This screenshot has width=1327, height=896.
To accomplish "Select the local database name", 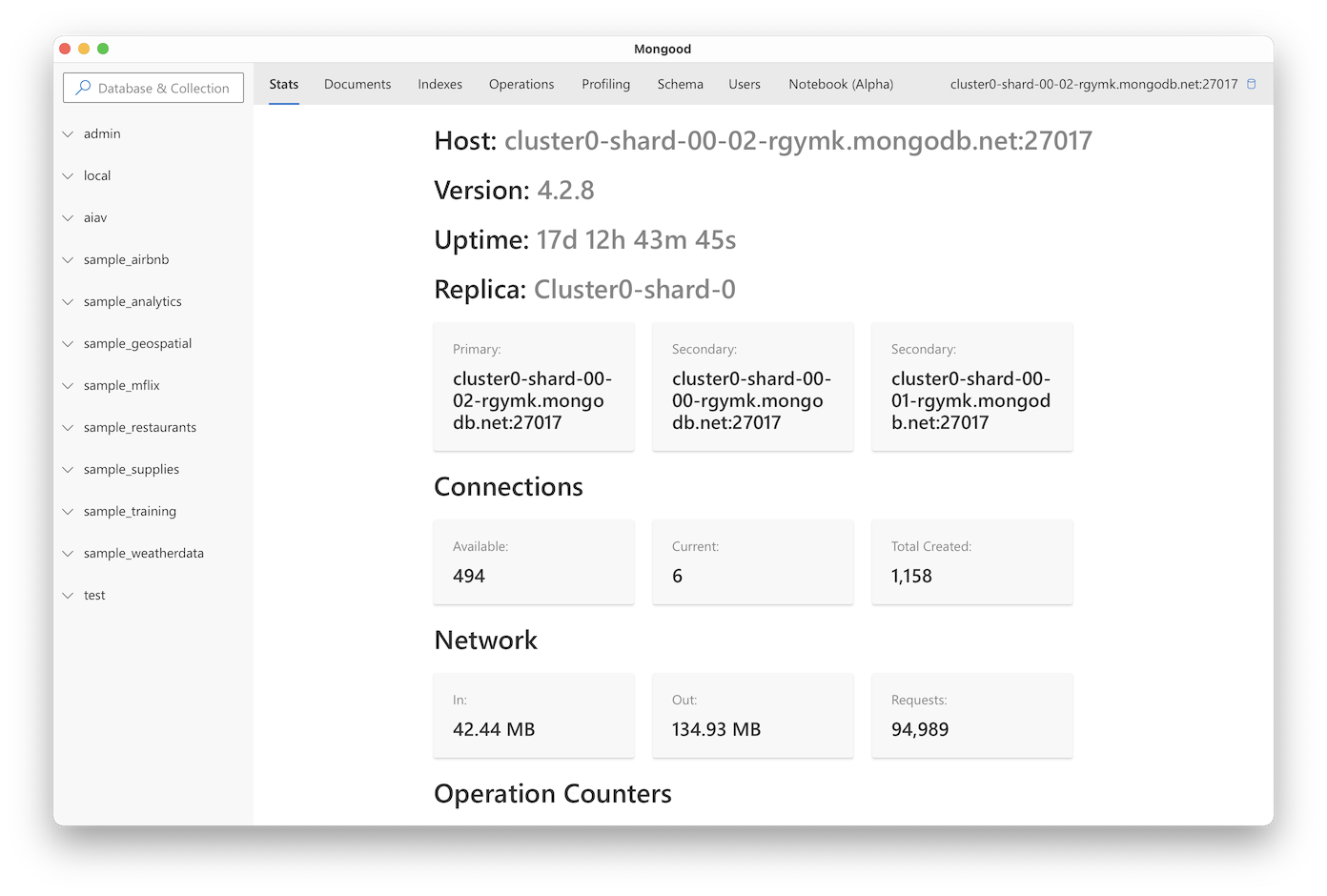I will (97, 175).
